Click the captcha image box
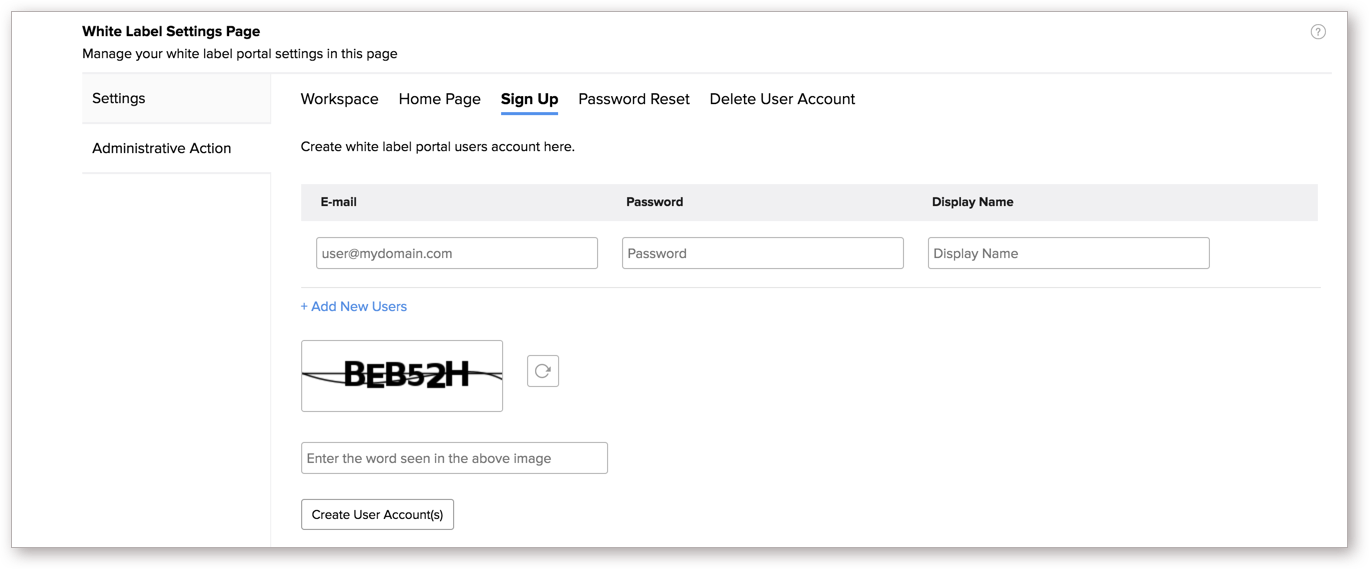The width and height of the screenshot is (1369, 569). click(x=402, y=376)
